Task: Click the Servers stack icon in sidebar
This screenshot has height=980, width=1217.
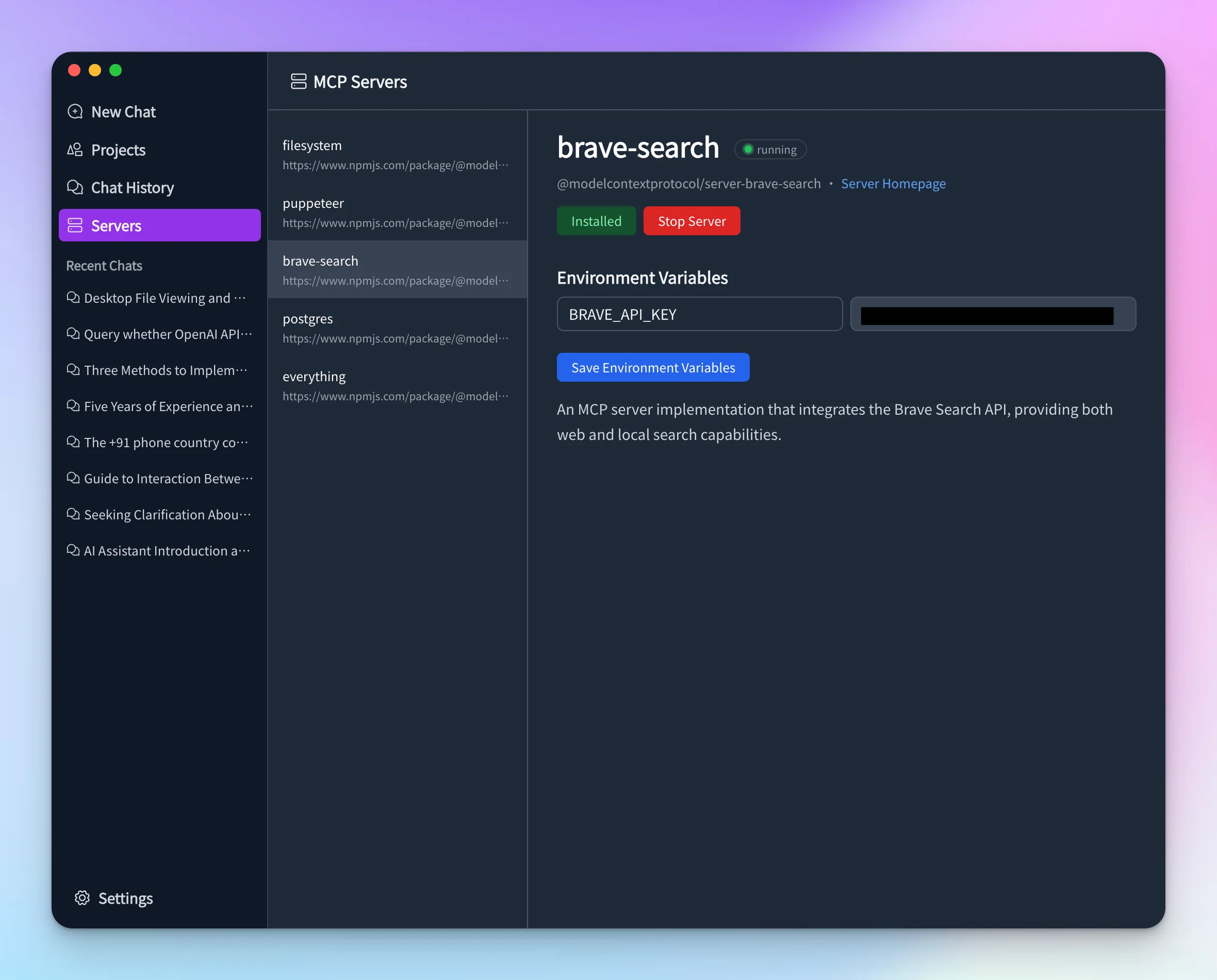Action: point(75,225)
